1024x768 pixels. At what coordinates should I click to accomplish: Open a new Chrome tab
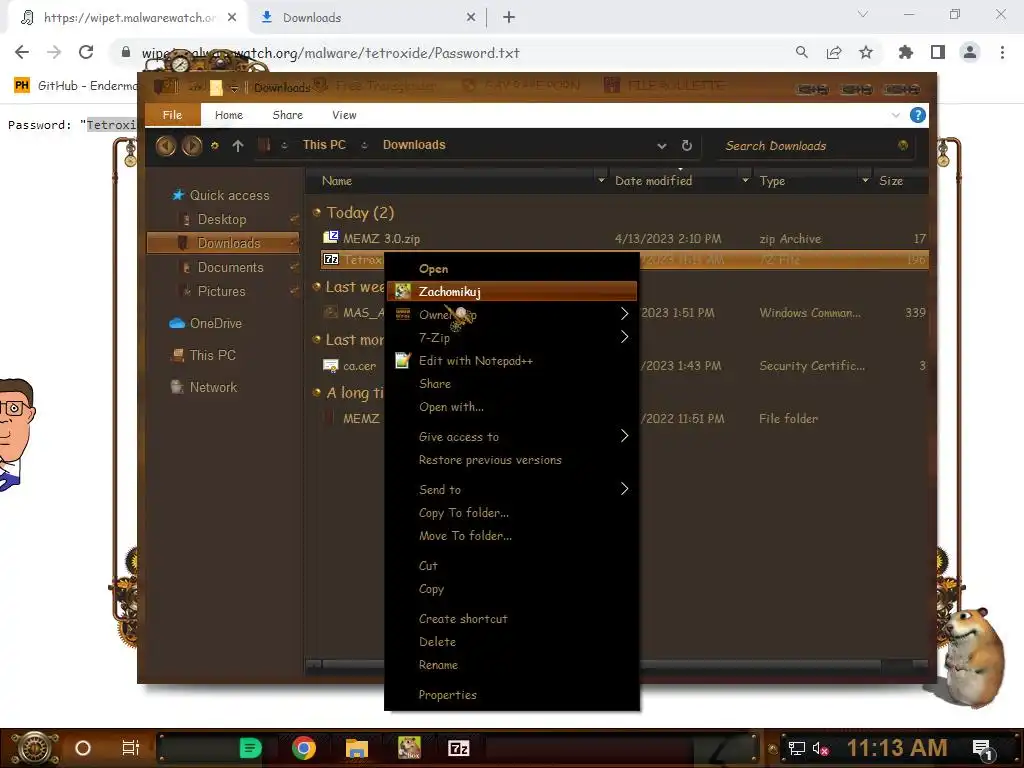coord(509,18)
